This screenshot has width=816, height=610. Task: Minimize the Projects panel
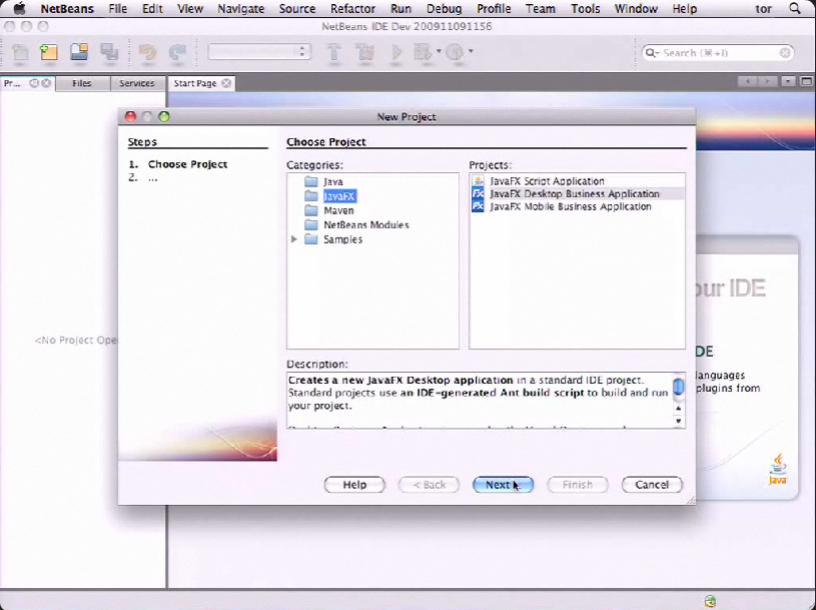[34, 83]
